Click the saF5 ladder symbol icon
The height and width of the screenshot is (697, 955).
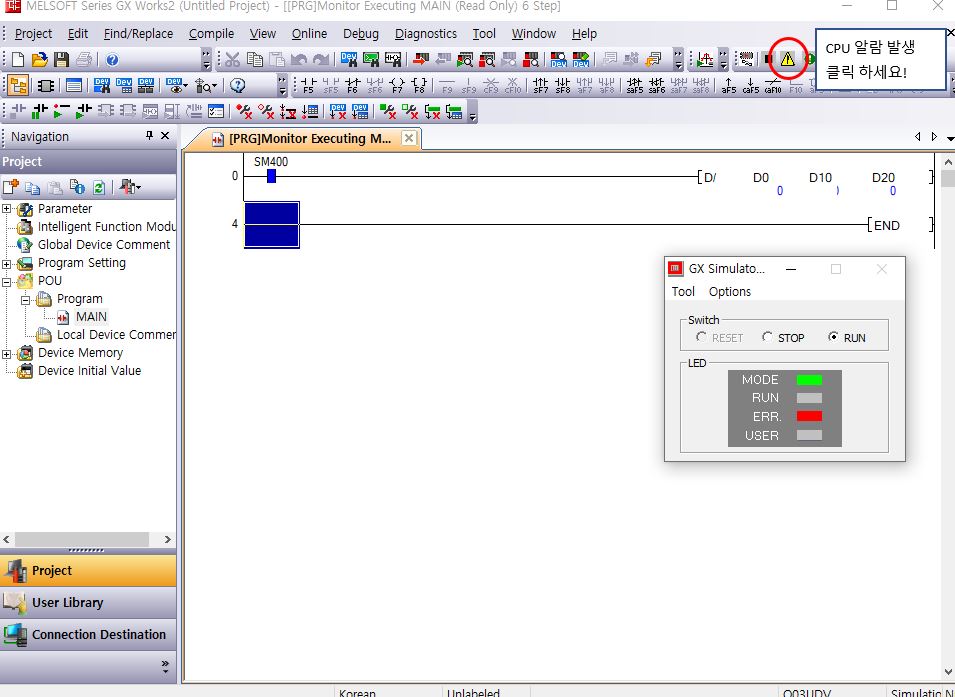click(635, 85)
